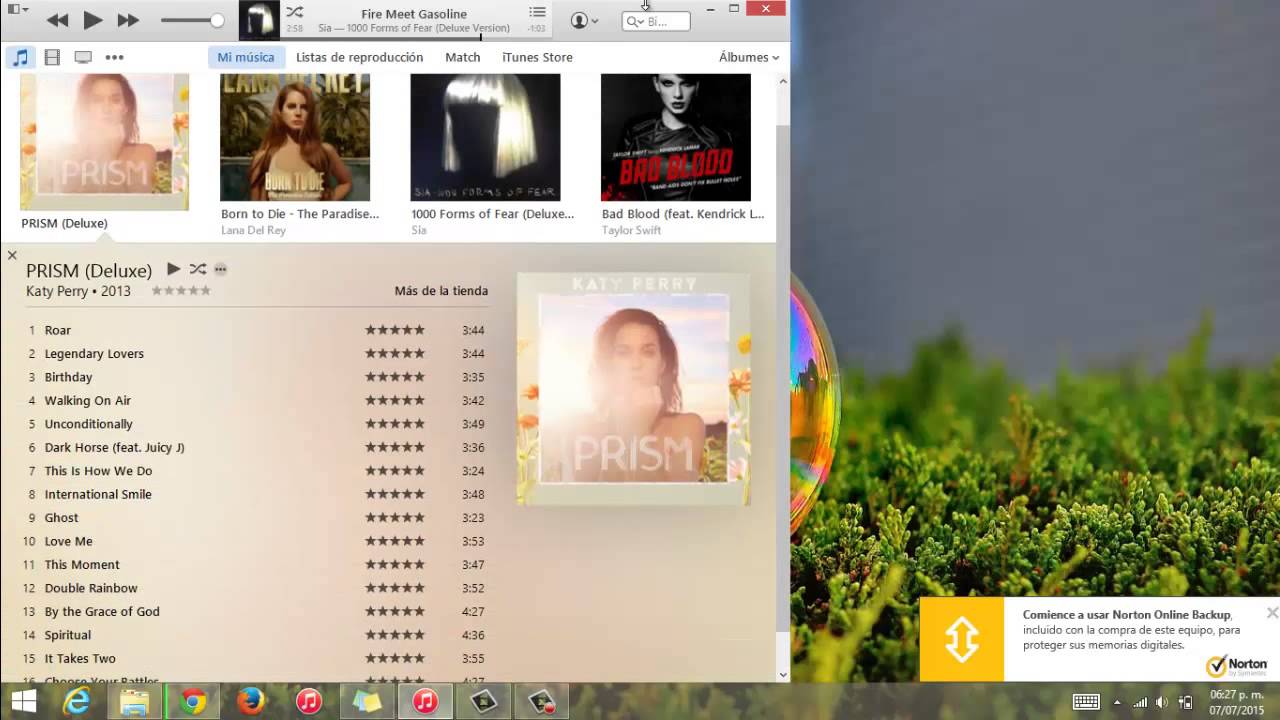Open the iTunes window menu at top-left
This screenshot has height=720, width=1280.
(18, 9)
